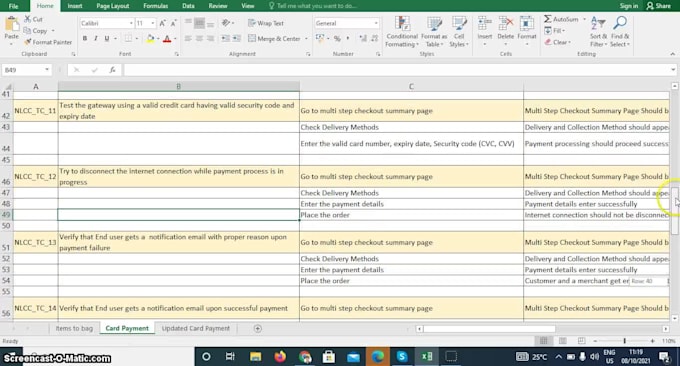Screen dimensions: 680x366
Task: Click the Share button
Action: 658,6
